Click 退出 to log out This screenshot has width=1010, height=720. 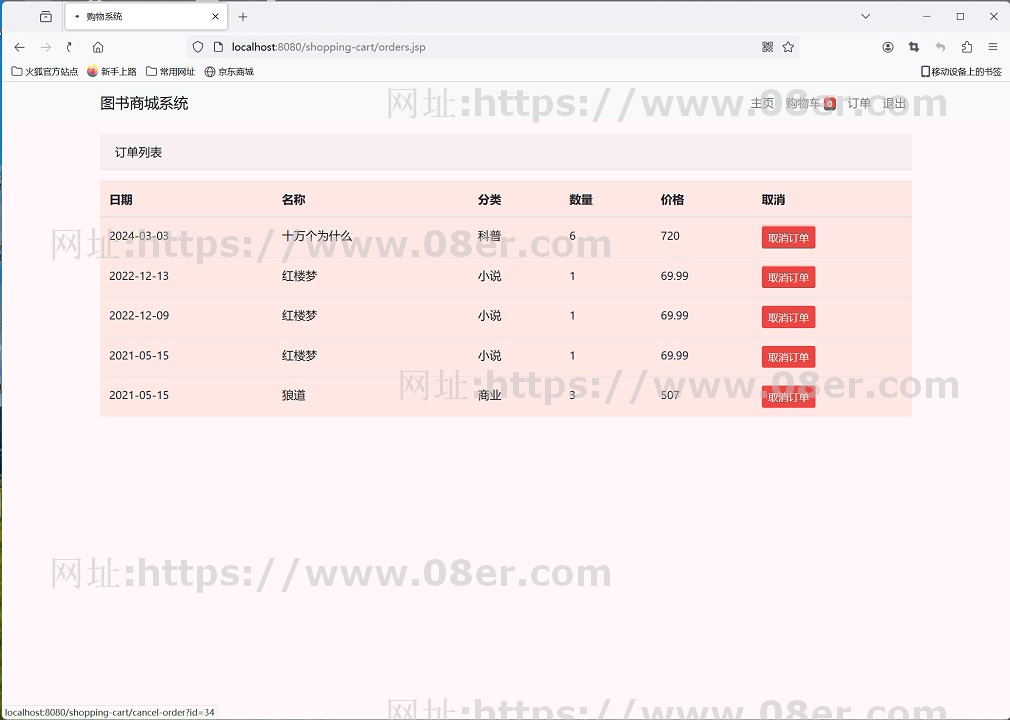(x=894, y=103)
